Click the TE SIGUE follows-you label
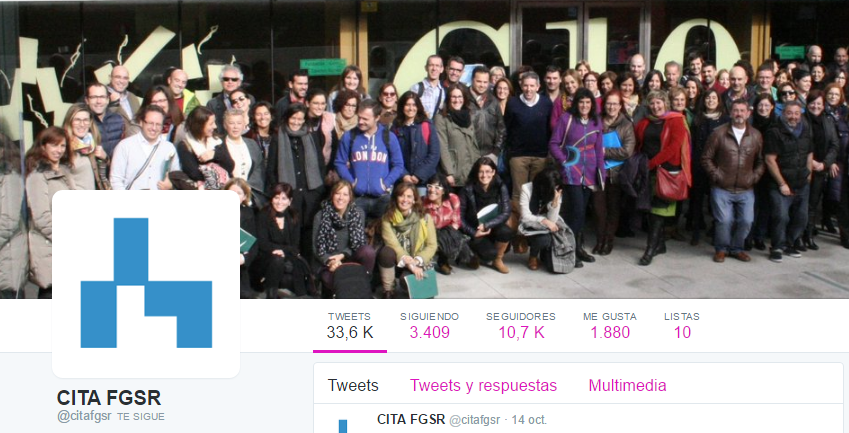The width and height of the screenshot is (849, 433). tap(141, 417)
